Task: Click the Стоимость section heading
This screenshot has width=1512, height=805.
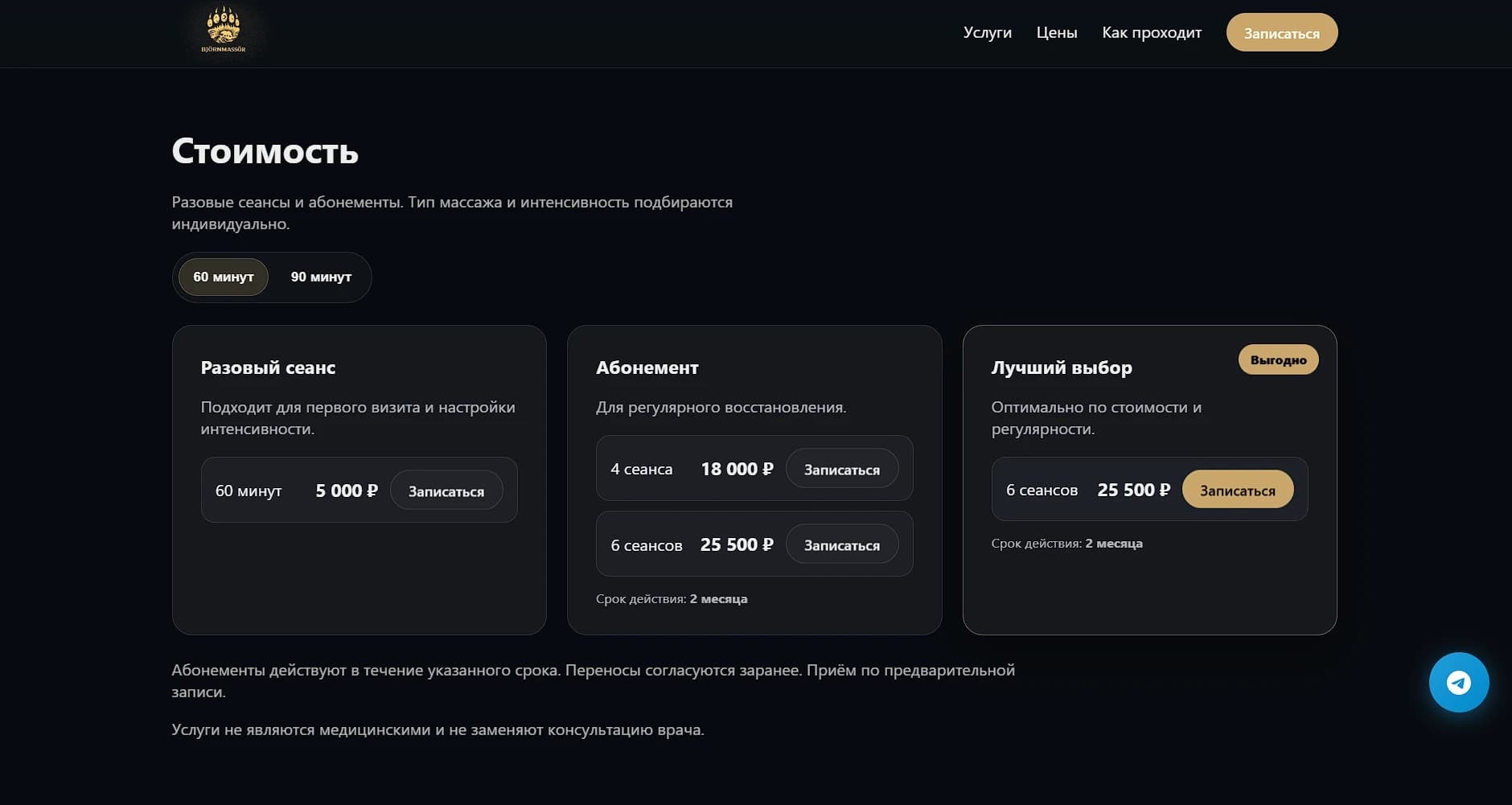Action: [x=265, y=151]
